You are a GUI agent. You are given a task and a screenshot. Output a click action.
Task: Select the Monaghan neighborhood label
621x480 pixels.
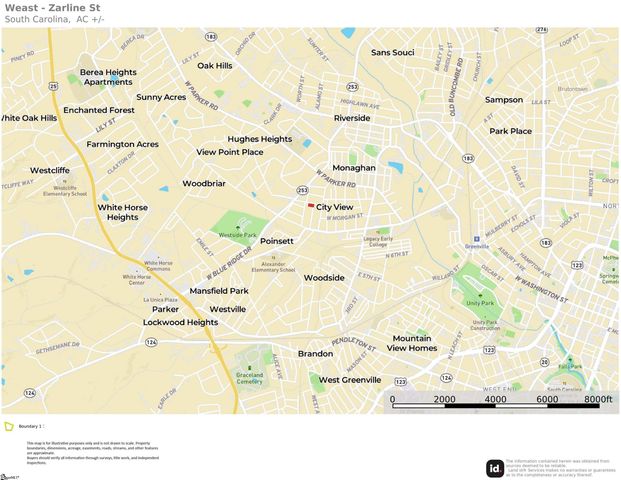[x=354, y=168]
